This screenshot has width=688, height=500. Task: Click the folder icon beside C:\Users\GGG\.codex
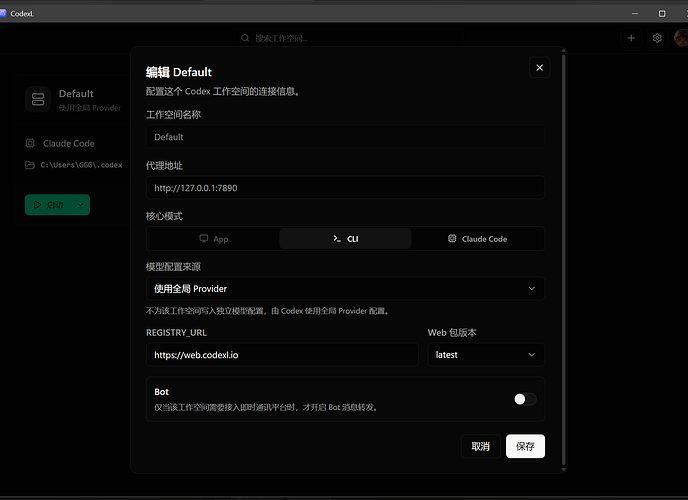pyautogui.click(x=30, y=165)
